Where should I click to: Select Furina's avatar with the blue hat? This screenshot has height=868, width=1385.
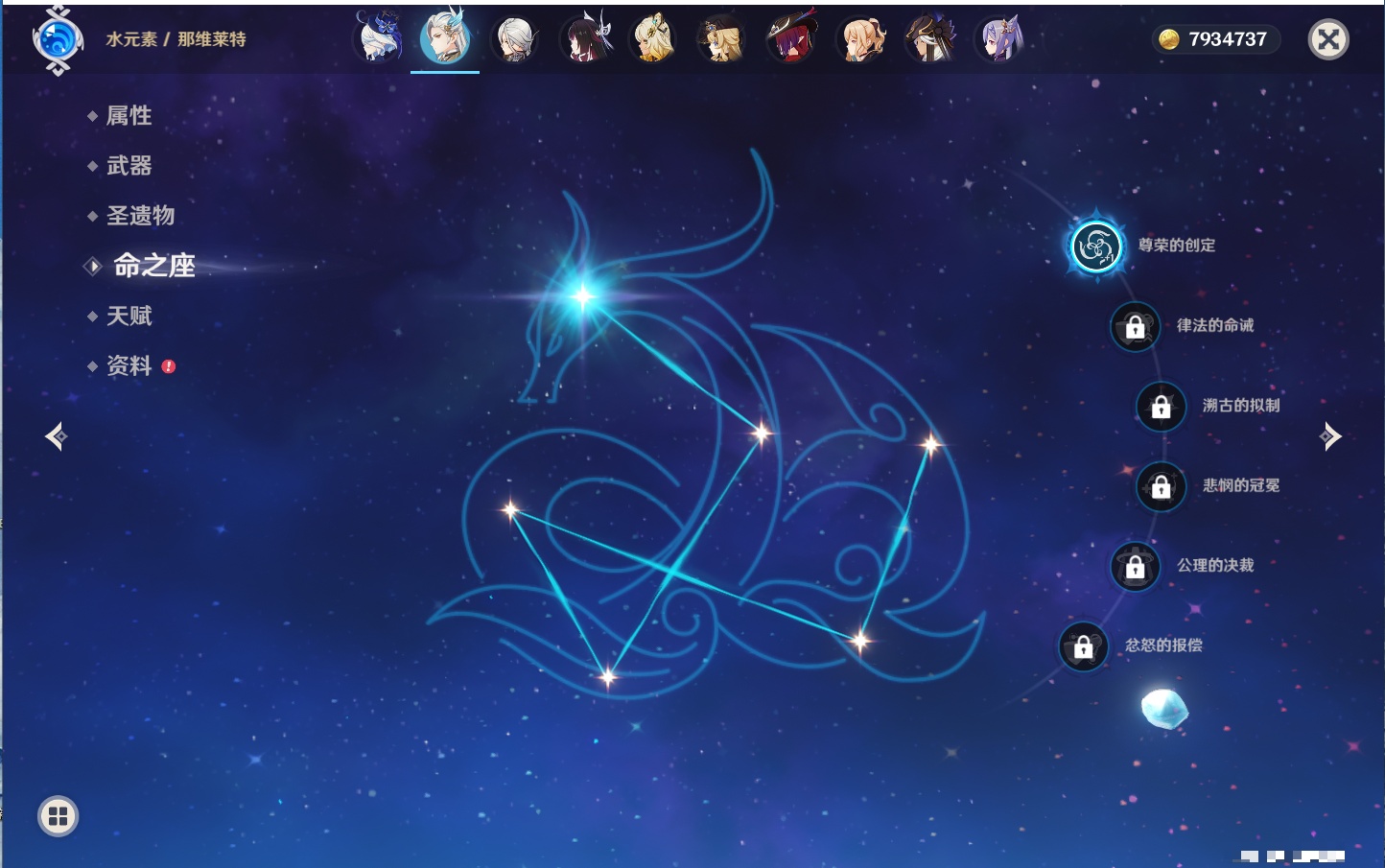click(378, 38)
